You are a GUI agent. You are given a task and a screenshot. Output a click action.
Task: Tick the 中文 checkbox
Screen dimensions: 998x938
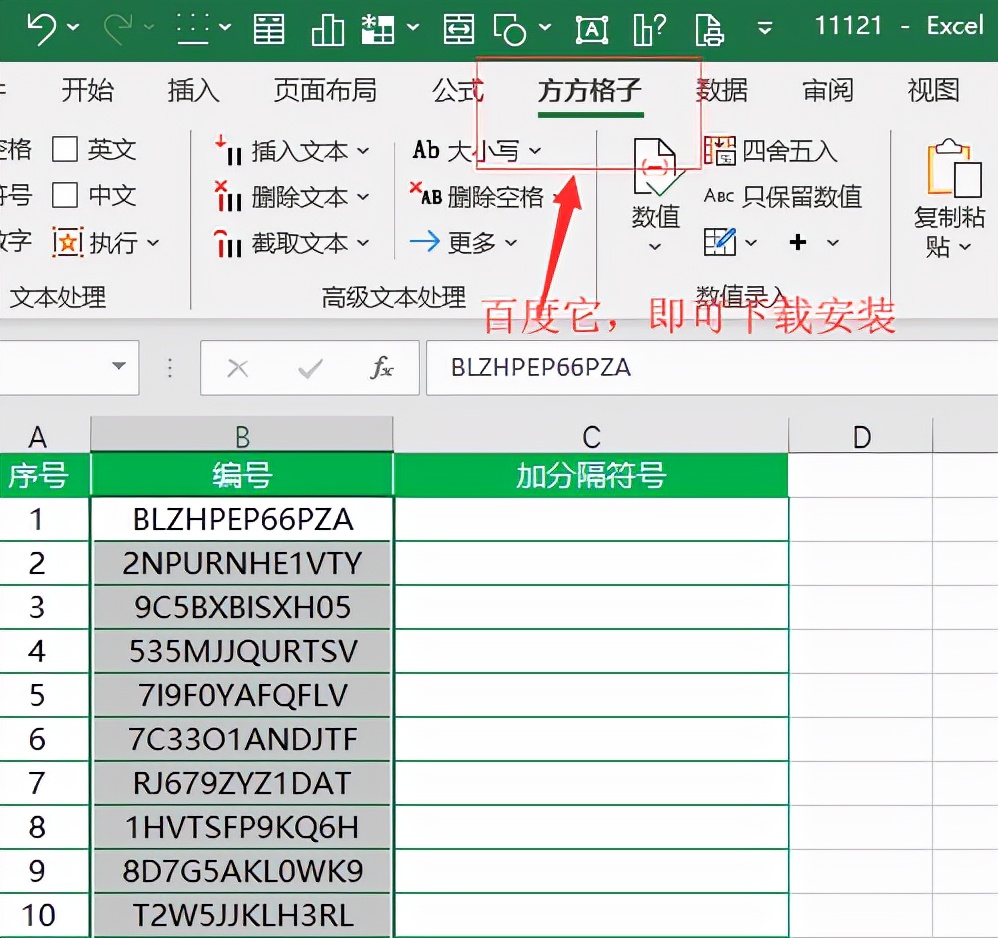point(65,195)
